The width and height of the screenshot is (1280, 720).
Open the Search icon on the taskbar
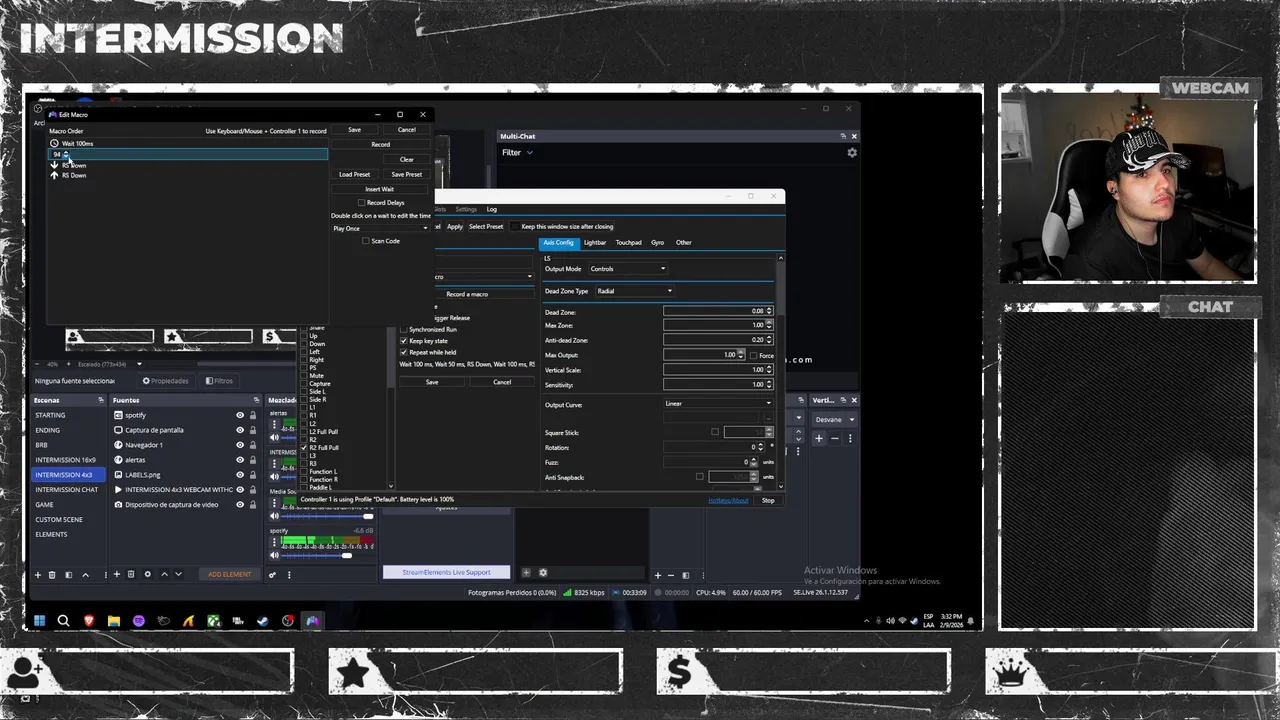click(x=63, y=621)
